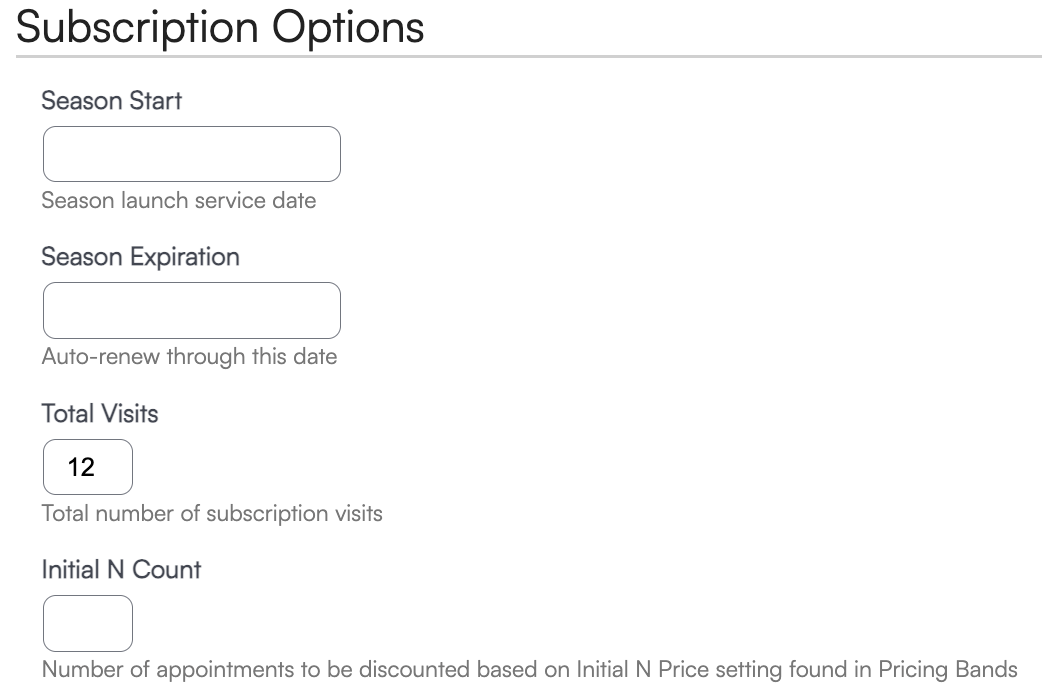Click the "Initial N Count" field label
The width and height of the screenshot is (1042, 696).
121,570
